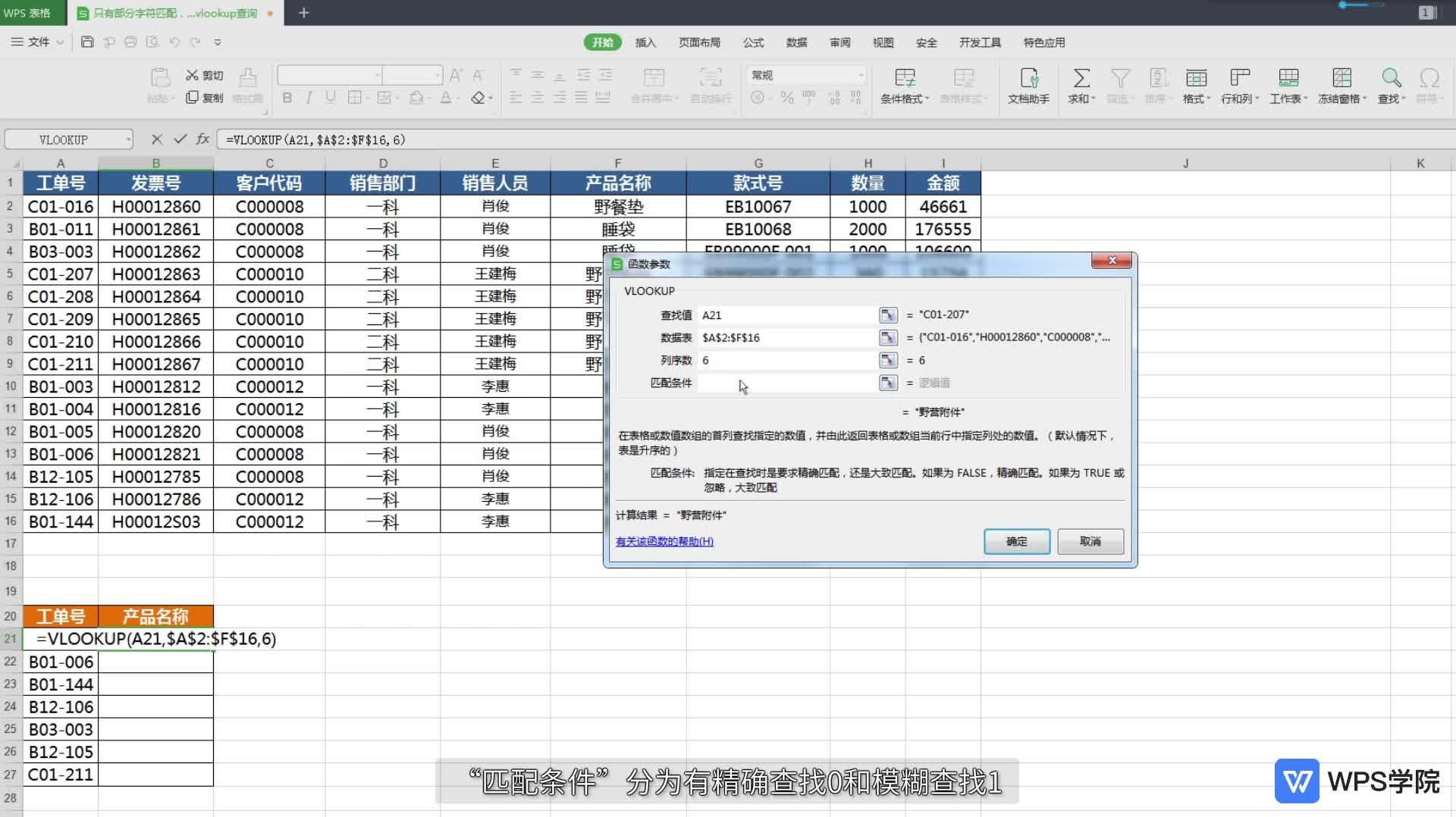The image size is (1456, 817).
Task: Click range selector icon for 匹配条件 field
Action: coord(888,383)
